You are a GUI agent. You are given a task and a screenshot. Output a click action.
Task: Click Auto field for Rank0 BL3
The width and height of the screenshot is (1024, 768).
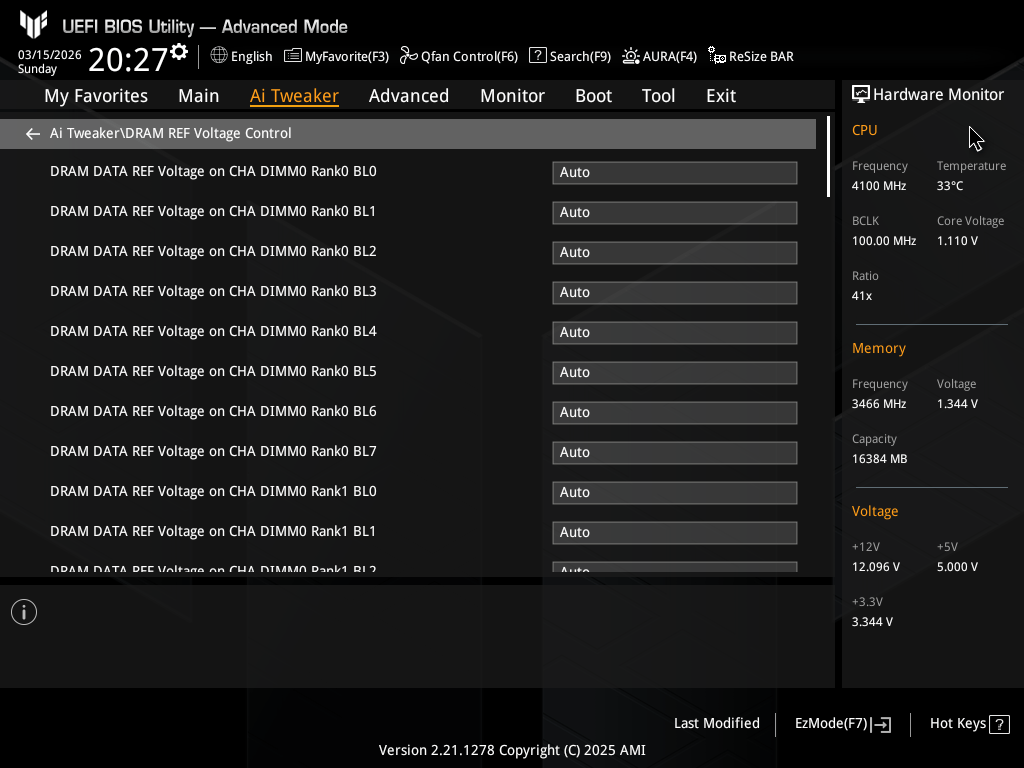675,293
